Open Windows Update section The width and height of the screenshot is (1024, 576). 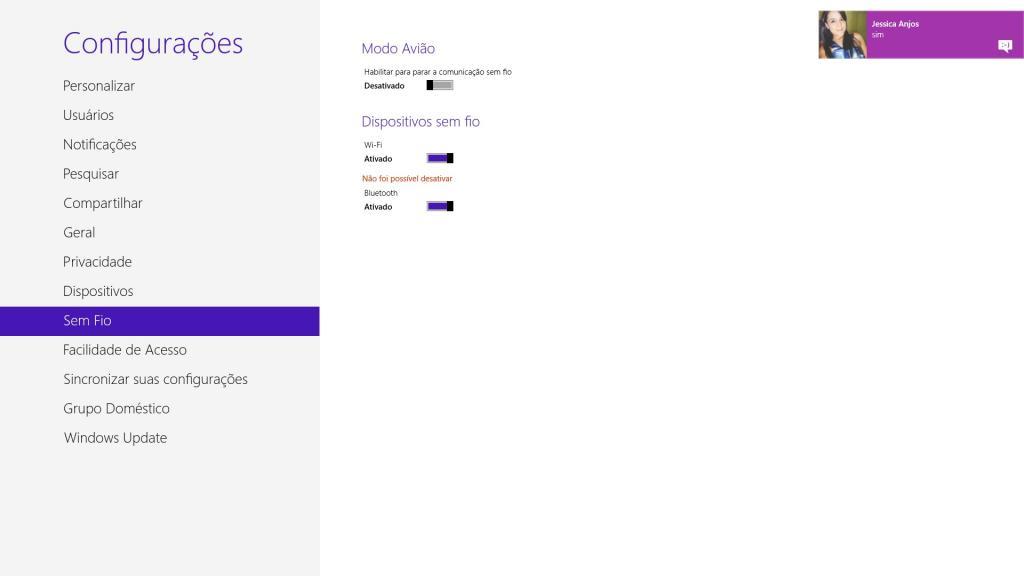[116, 438]
